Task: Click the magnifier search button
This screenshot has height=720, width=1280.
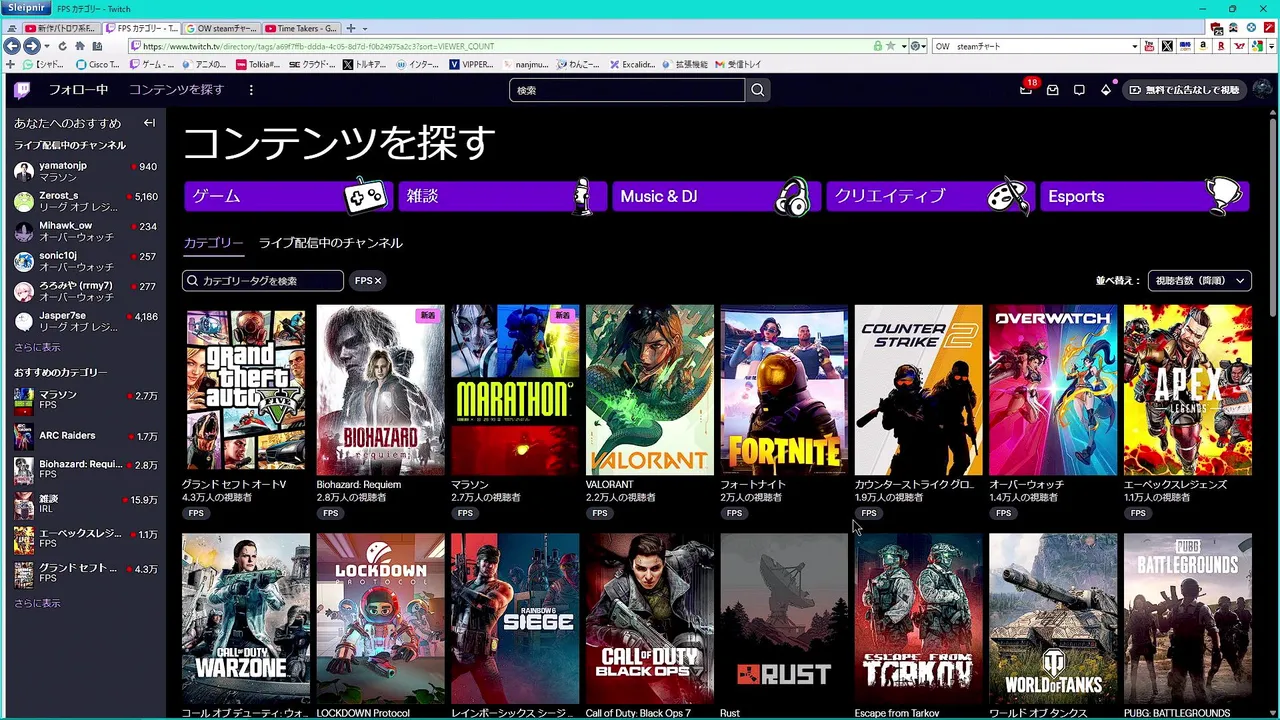Action: click(x=758, y=90)
